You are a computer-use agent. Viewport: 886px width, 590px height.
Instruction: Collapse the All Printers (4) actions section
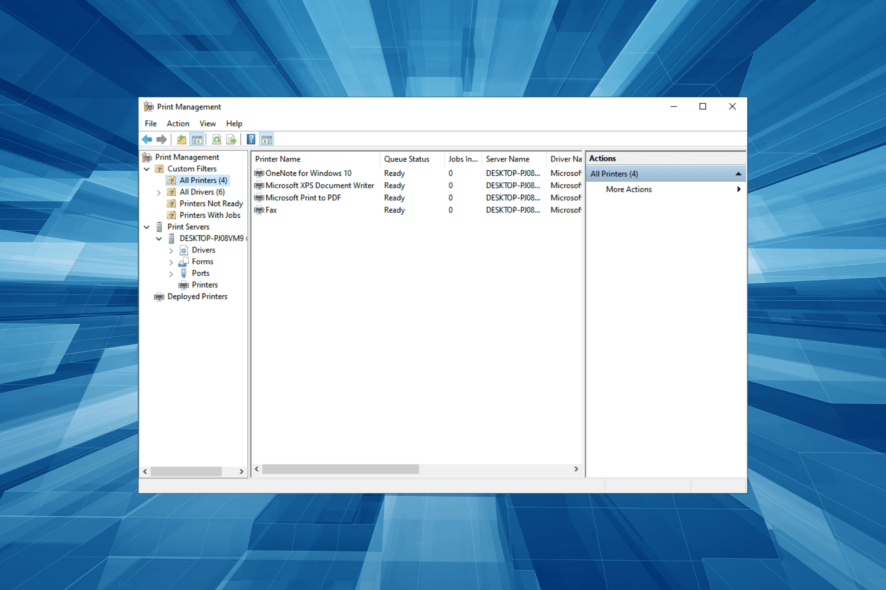pos(736,173)
